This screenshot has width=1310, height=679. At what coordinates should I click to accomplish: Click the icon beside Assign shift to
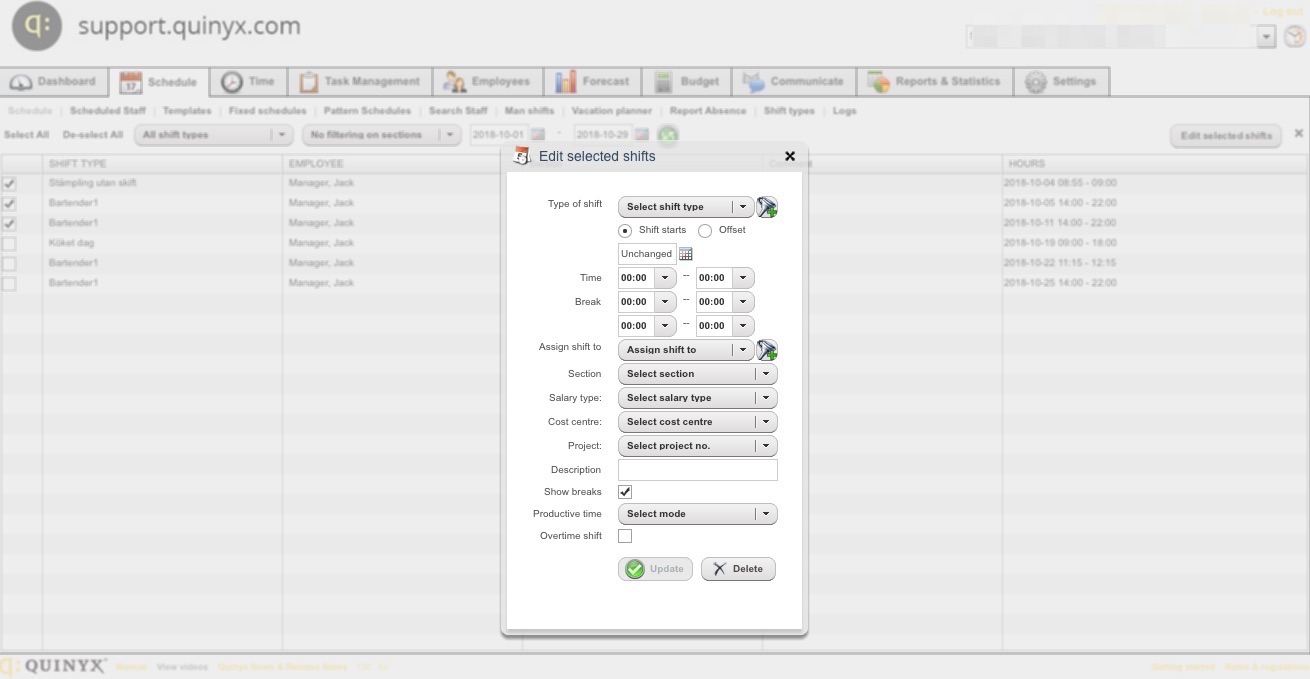point(767,350)
